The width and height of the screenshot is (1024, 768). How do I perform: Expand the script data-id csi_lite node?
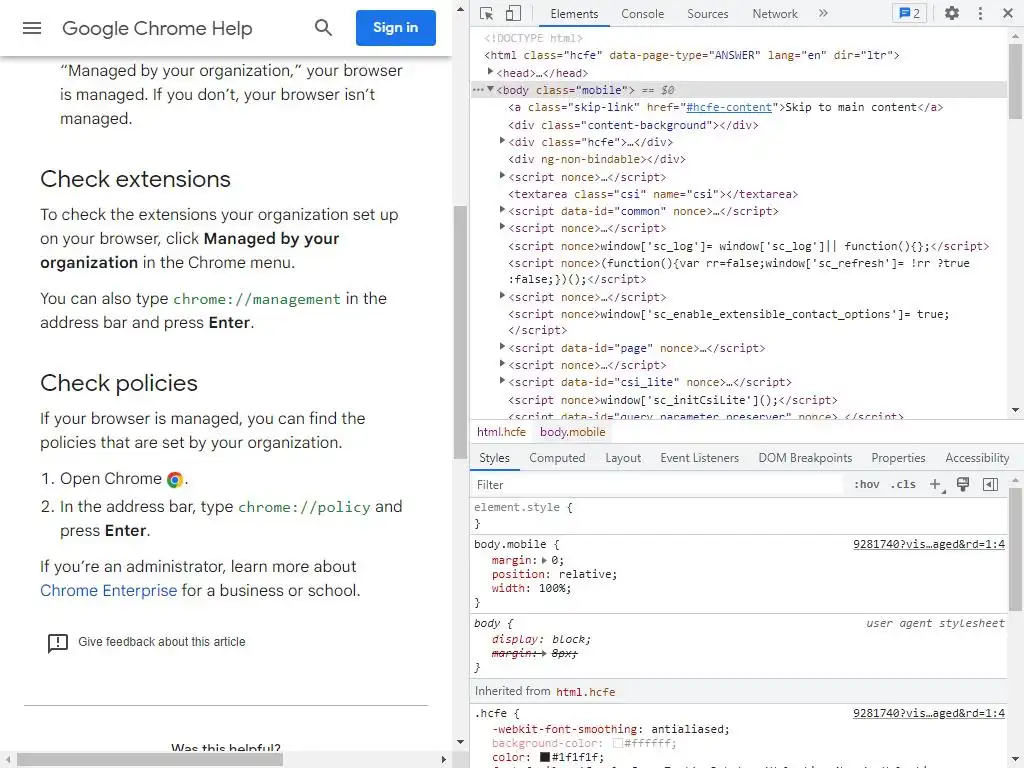502,381
